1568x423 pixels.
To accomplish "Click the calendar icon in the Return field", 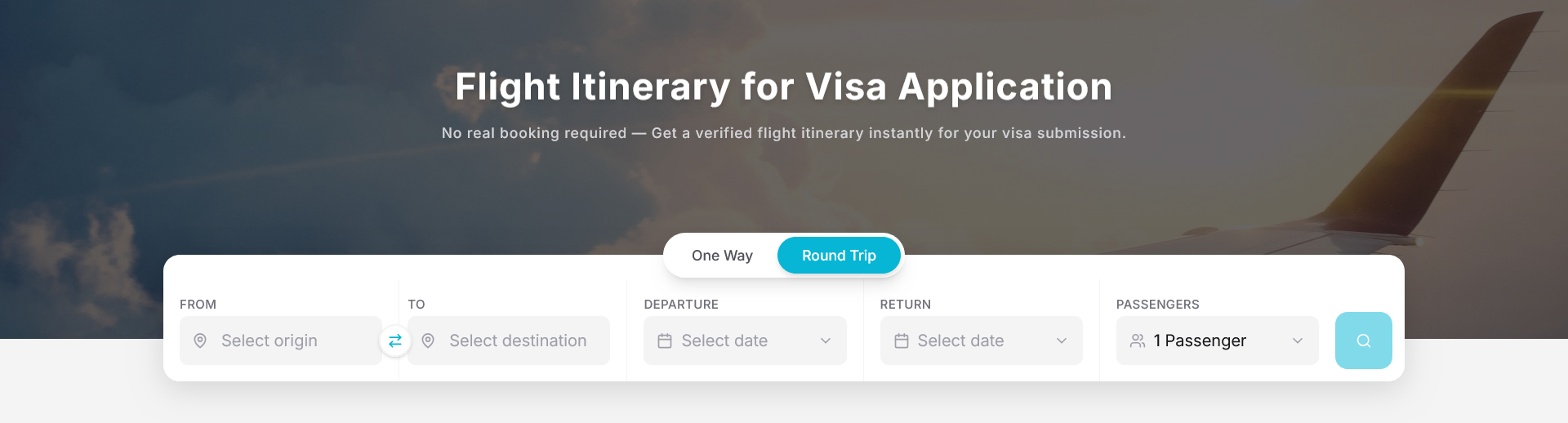I will pos(901,341).
